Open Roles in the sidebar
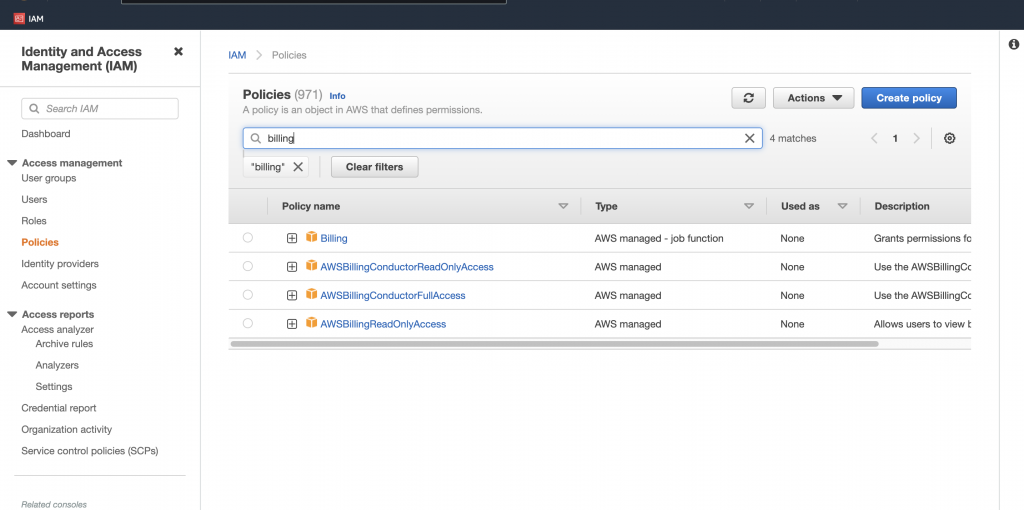The height and width of the screenshot is (510, 1024). point(34,221)
